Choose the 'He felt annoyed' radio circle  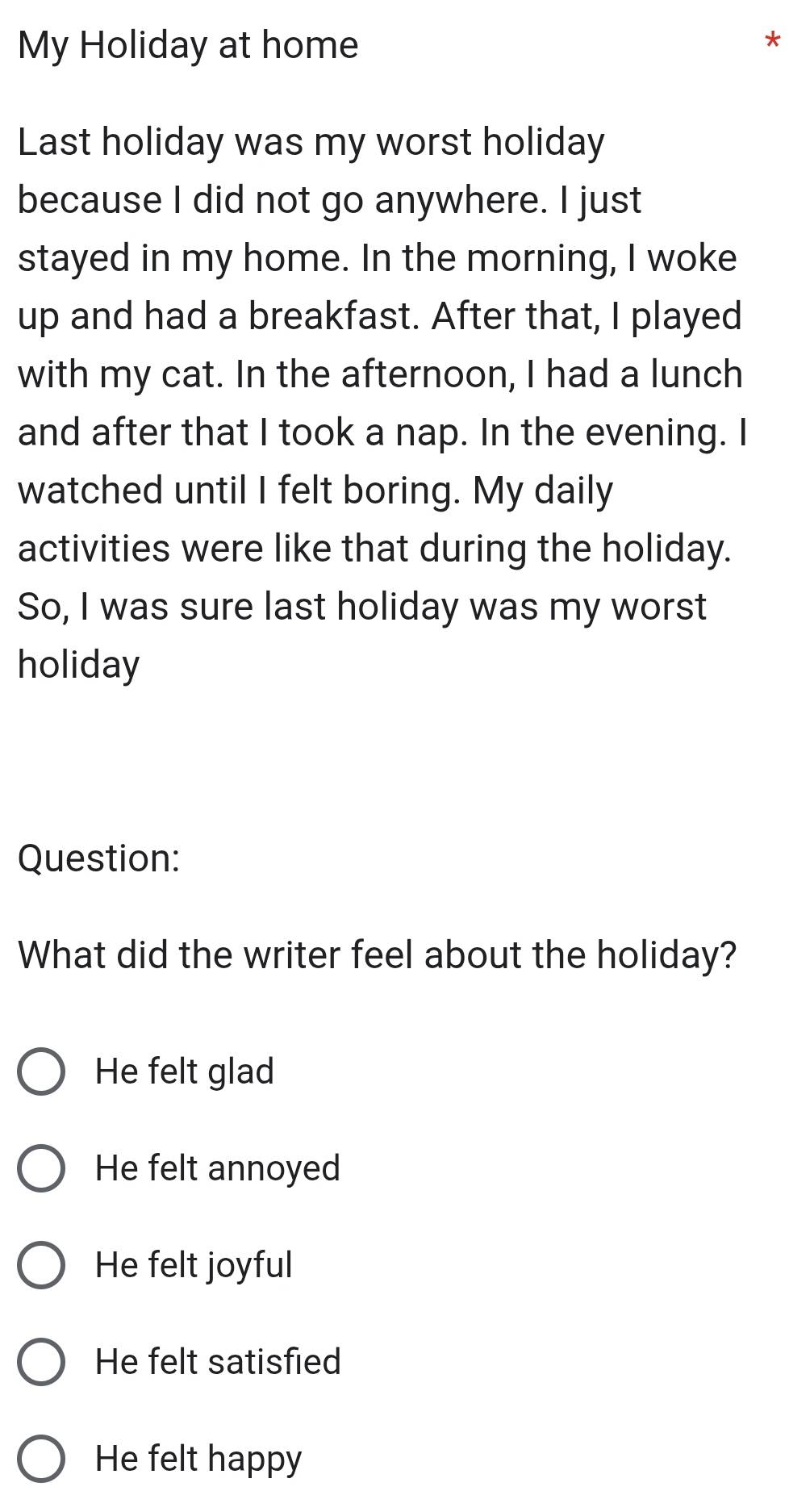click(40, 1169)
